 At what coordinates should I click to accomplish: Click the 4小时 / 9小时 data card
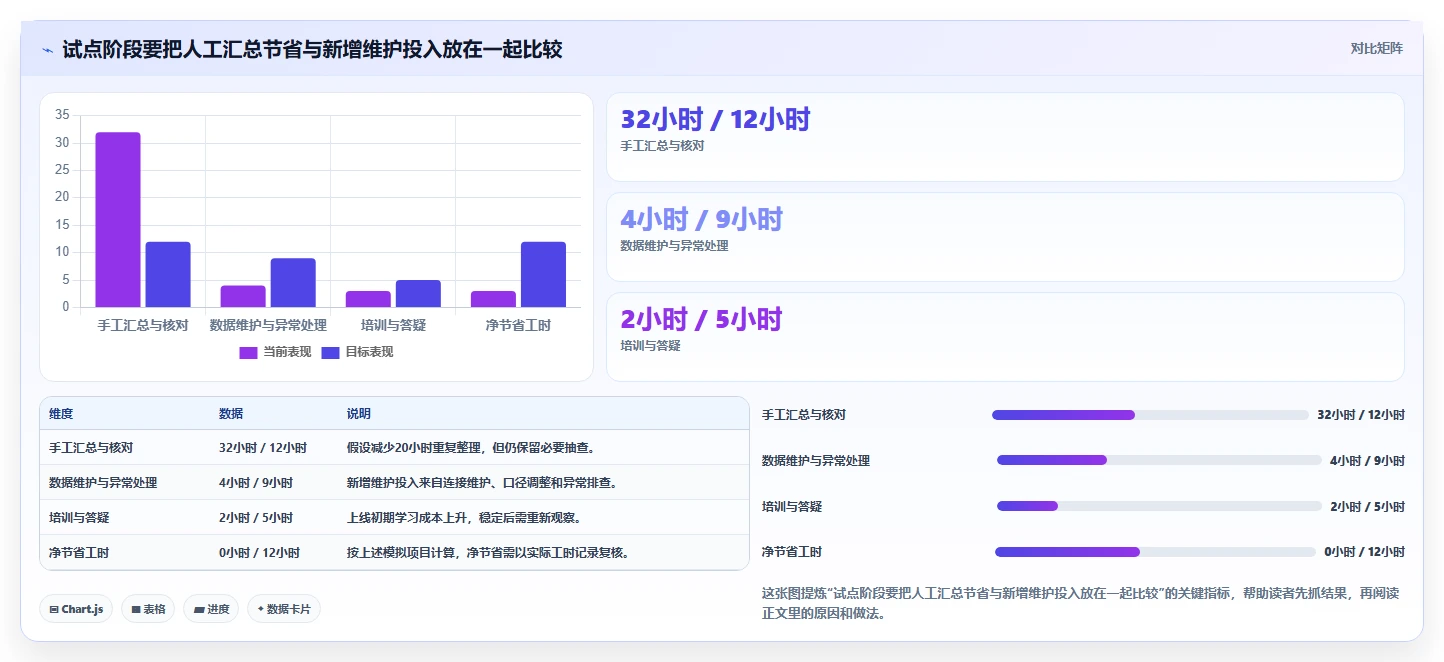pyautogui.click(x=1005, y=237)
